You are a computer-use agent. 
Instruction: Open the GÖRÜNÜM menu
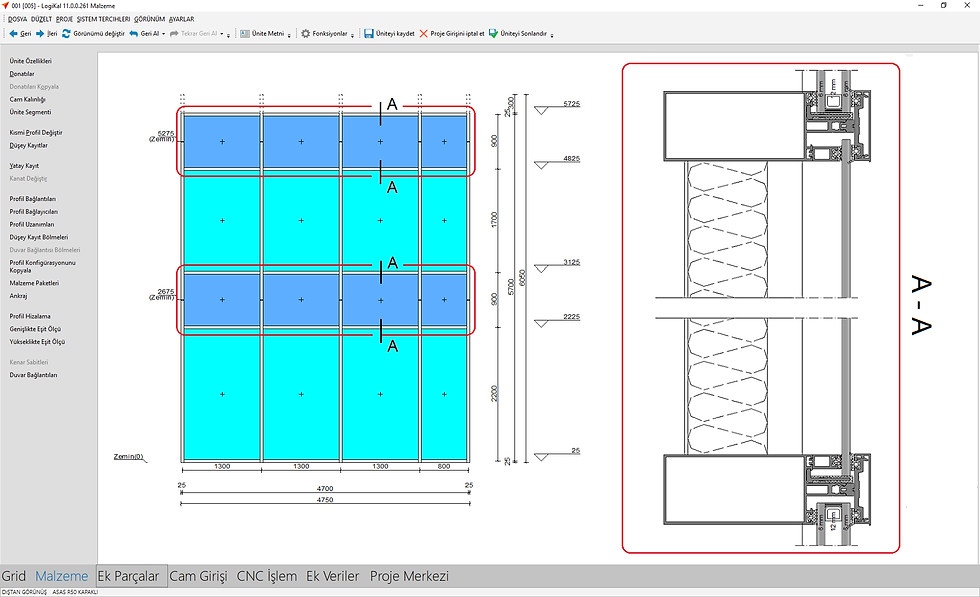point(149,19)
